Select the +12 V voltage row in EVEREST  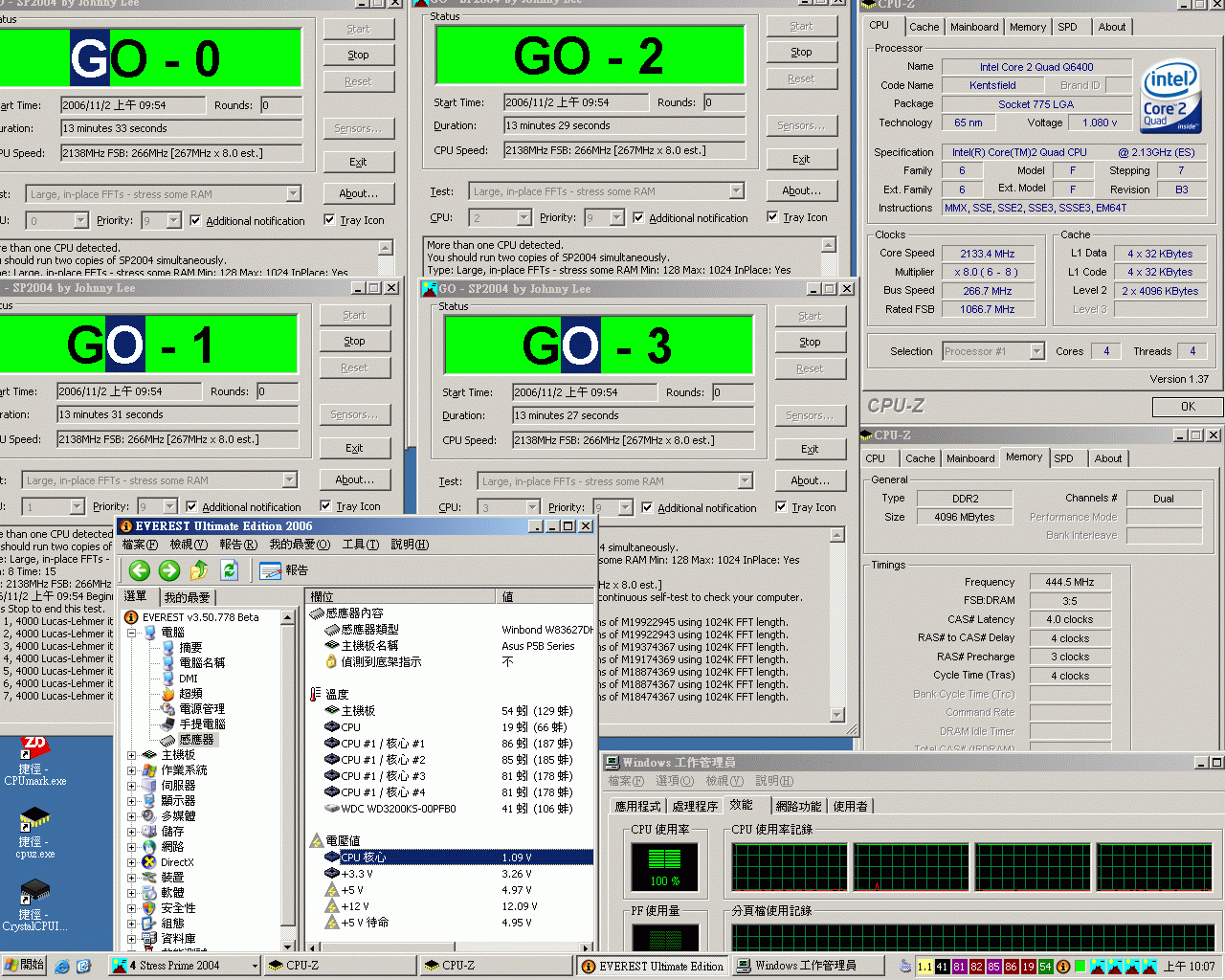point(450,906)
